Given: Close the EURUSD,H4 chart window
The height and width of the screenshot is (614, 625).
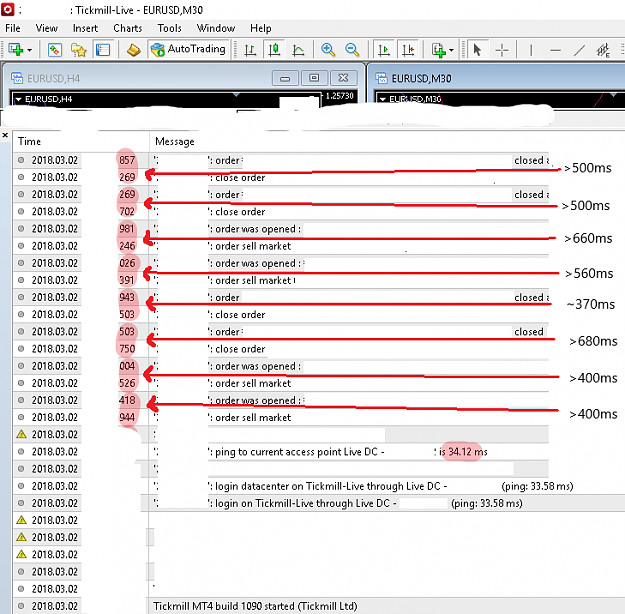Looking at the screenshot, I should pos(343,78).
